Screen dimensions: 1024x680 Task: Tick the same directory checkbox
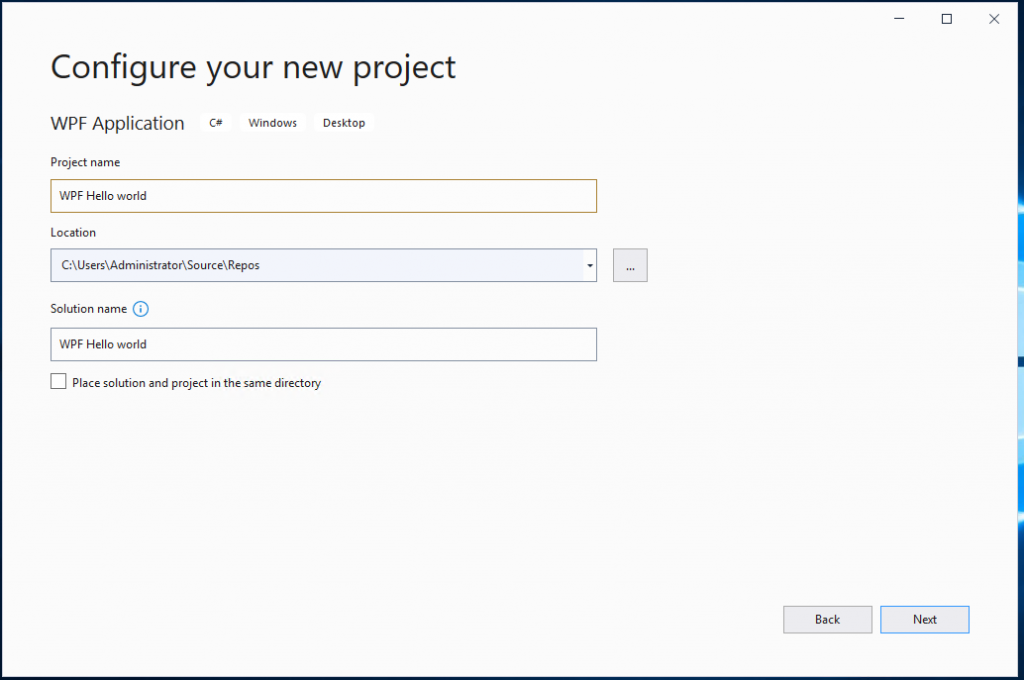59,382
